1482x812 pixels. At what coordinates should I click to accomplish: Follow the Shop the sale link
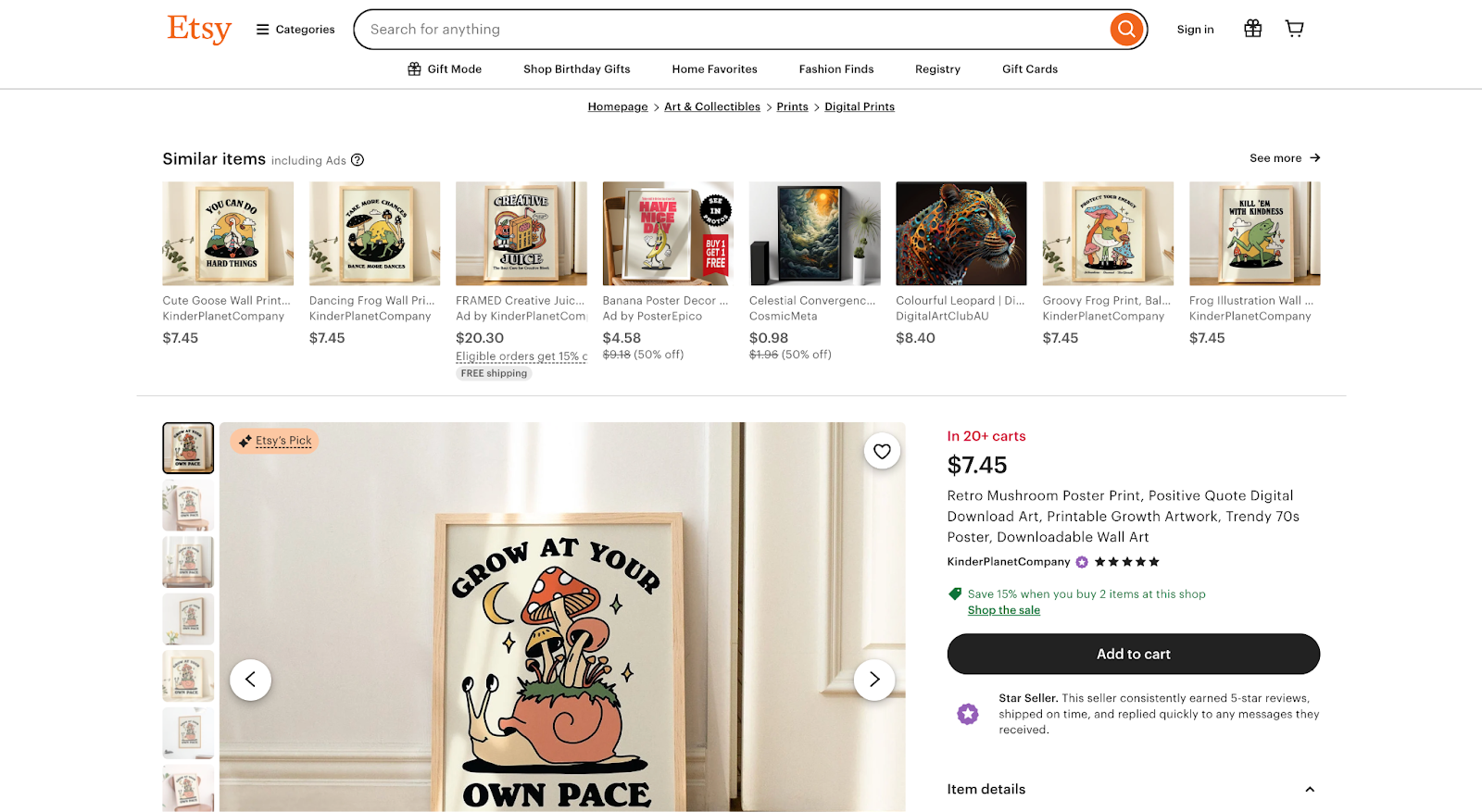pyautogui.click(x=1003, y=610)
